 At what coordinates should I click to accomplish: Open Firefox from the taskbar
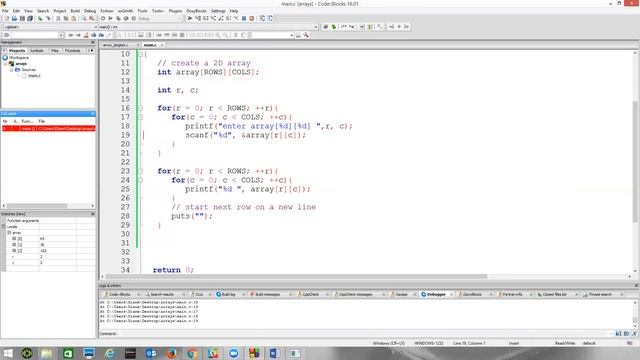coord(171,353)
